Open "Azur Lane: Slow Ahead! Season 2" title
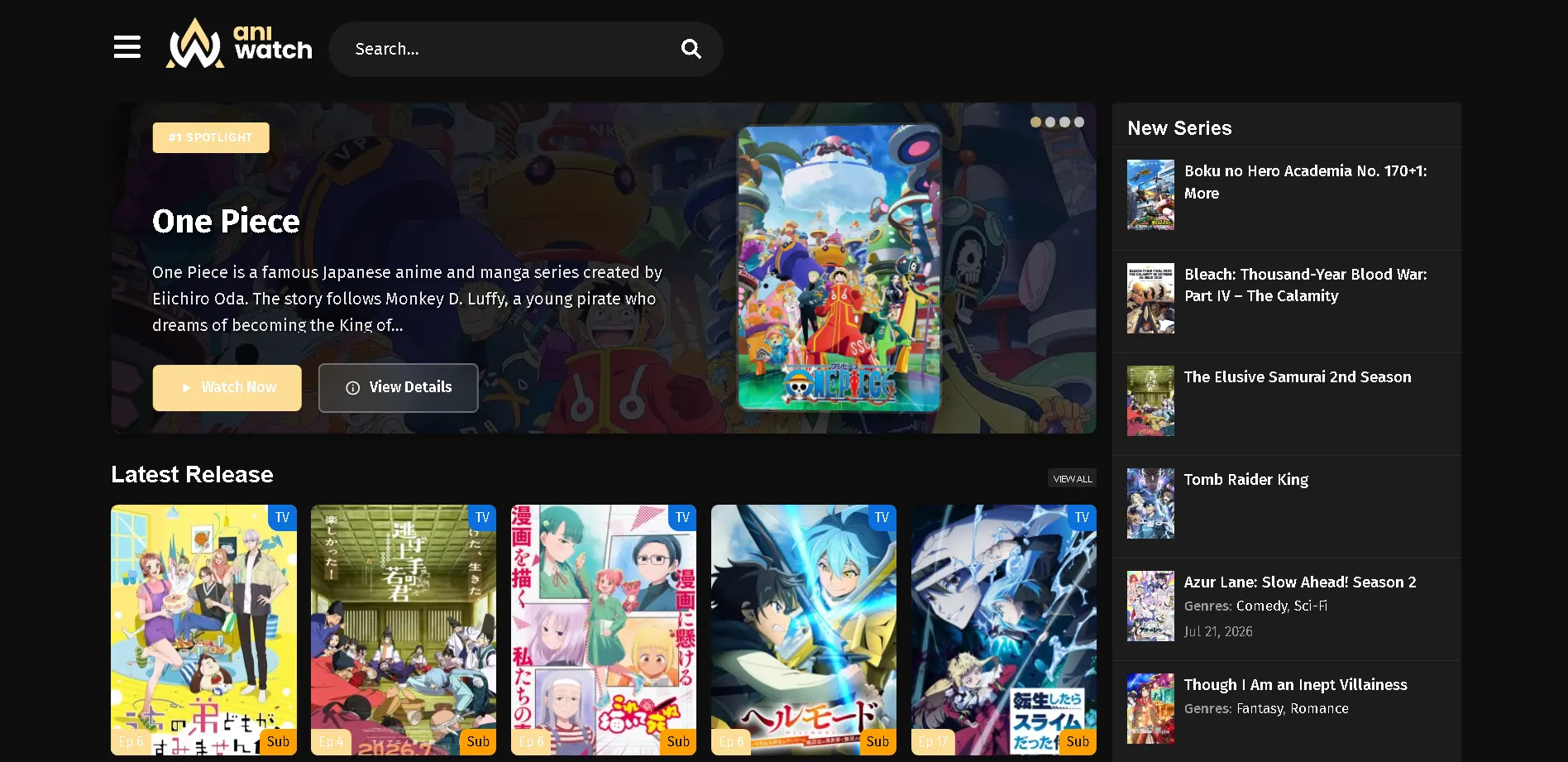Image resolution: width=1568 pixels, height=762 pixels. coord(1300,582)
